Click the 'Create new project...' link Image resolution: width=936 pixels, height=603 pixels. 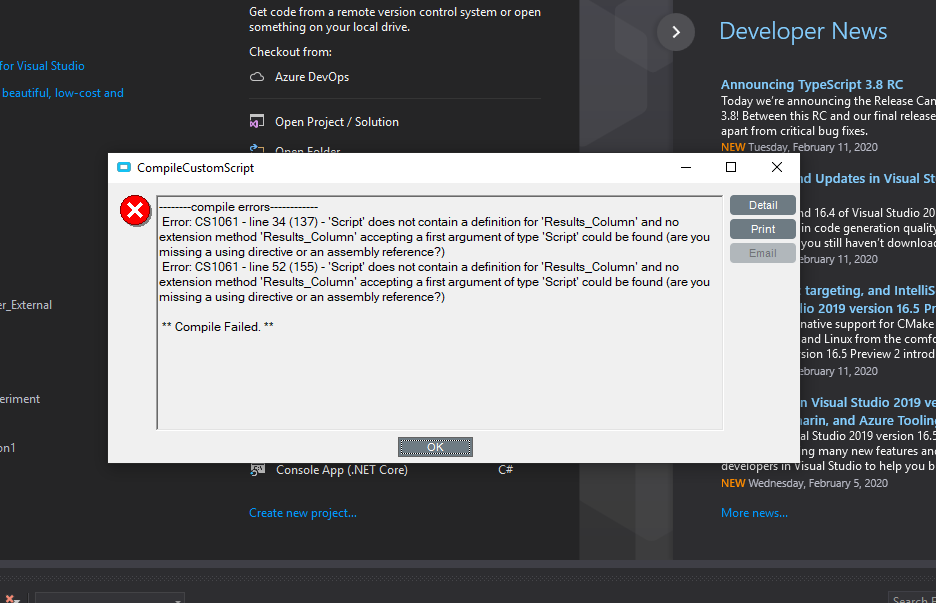[x=303, y=513]
